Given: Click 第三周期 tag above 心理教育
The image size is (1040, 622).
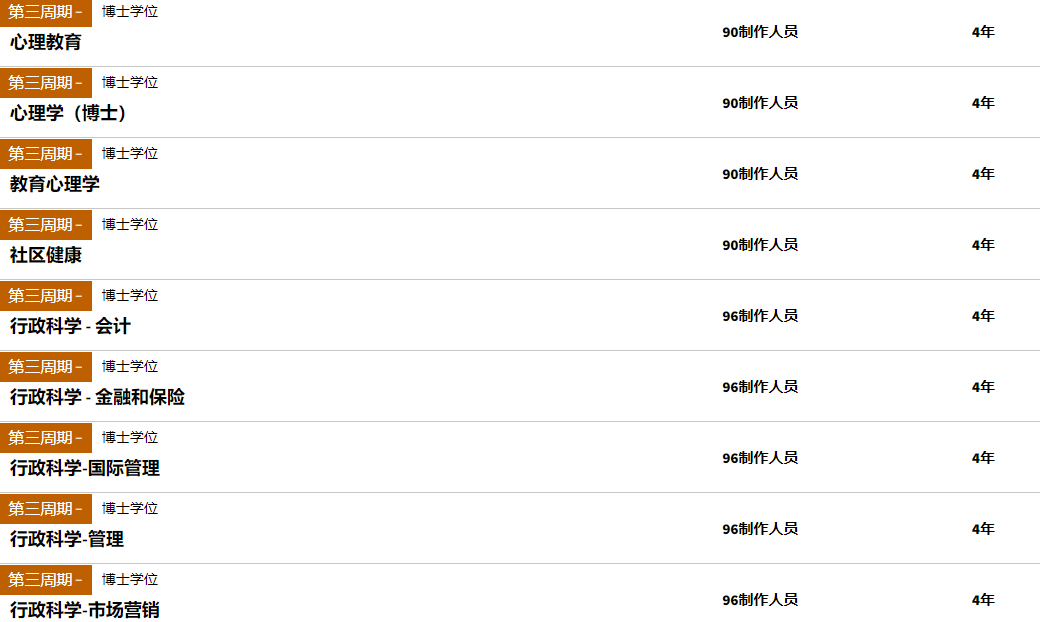Looking at the screenshot, I should [x=46, y=12].
